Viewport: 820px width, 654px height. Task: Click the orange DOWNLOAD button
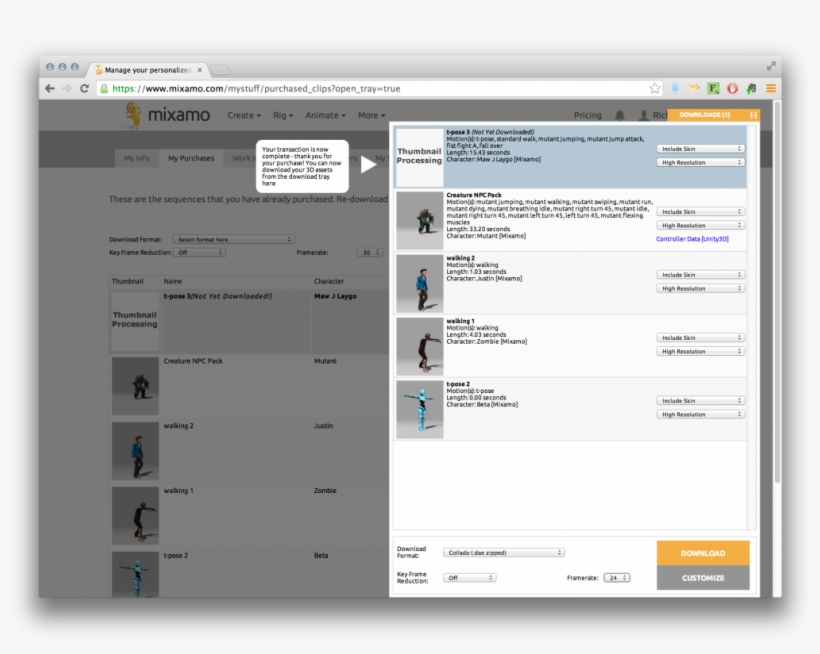pos(703,553)
